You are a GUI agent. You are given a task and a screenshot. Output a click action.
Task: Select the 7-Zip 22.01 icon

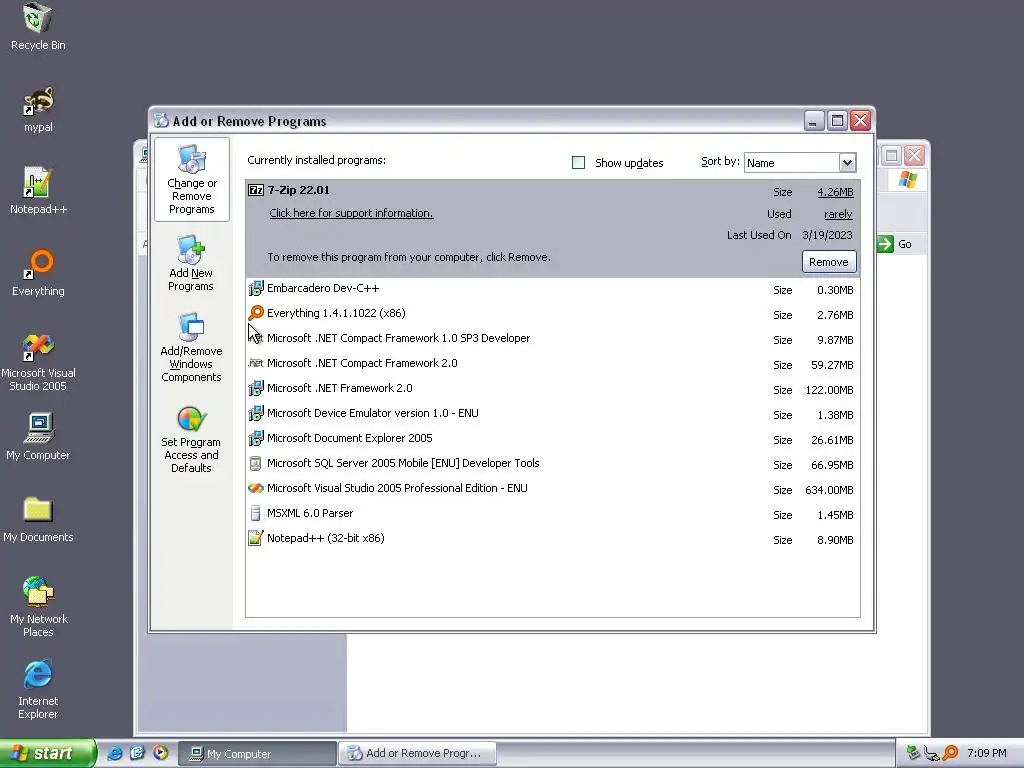point(255,190)
